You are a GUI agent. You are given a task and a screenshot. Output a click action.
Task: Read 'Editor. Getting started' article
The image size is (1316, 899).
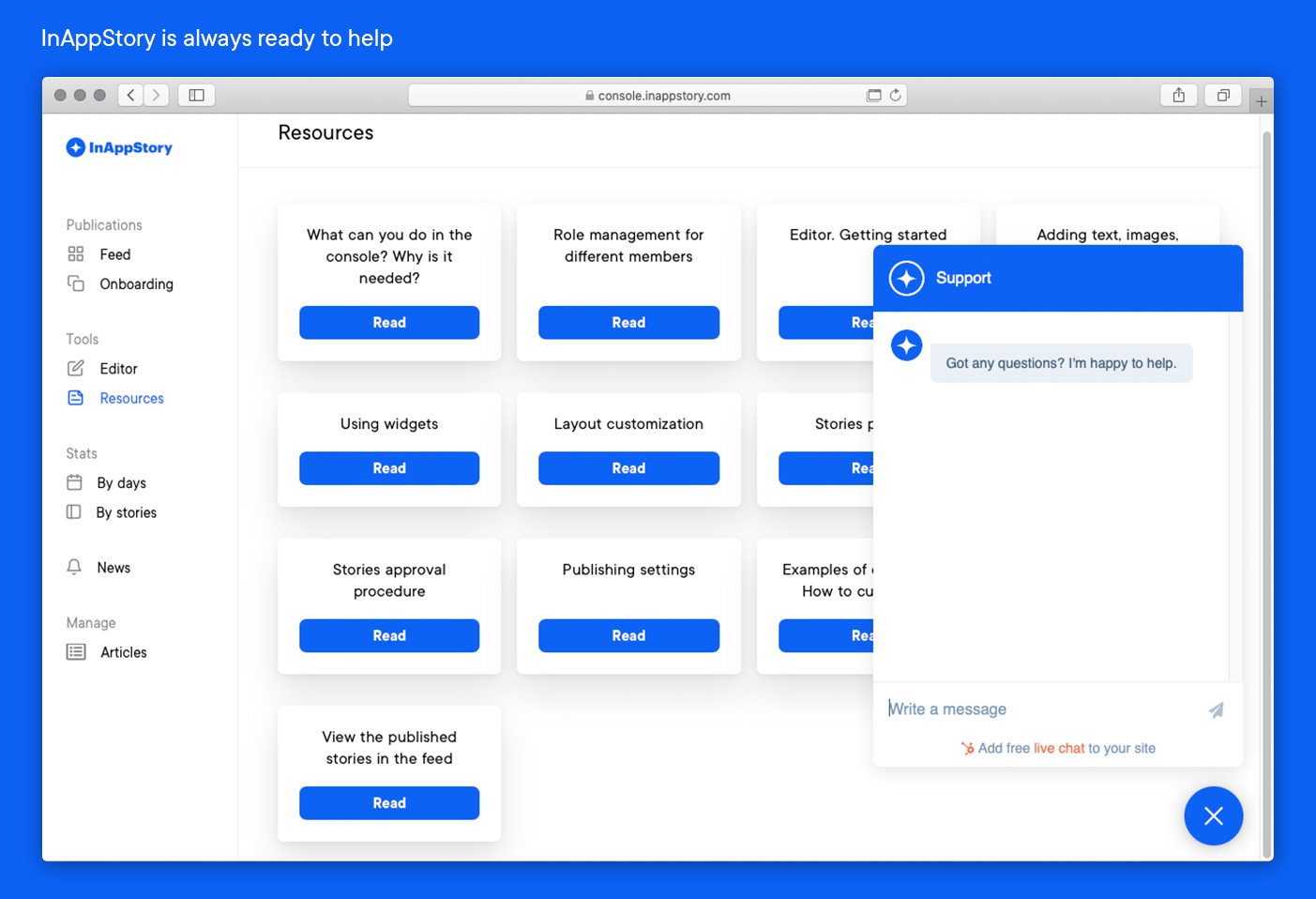[825, 322]
